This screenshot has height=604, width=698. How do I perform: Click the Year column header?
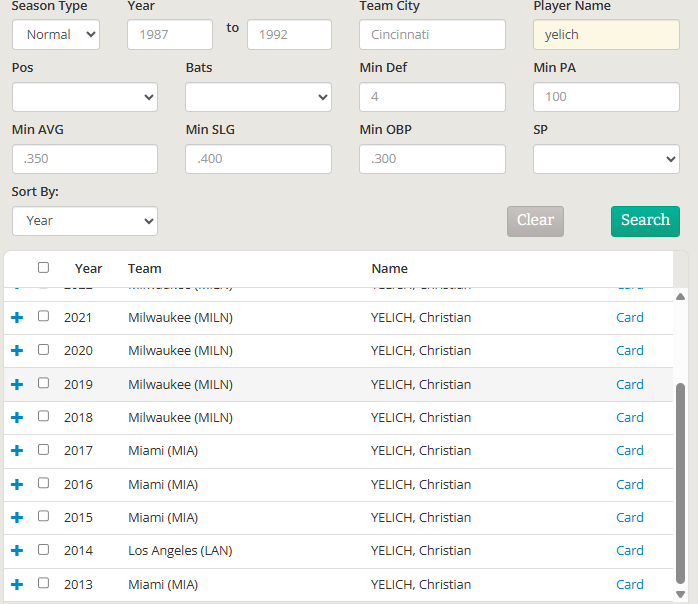point(89,268)
